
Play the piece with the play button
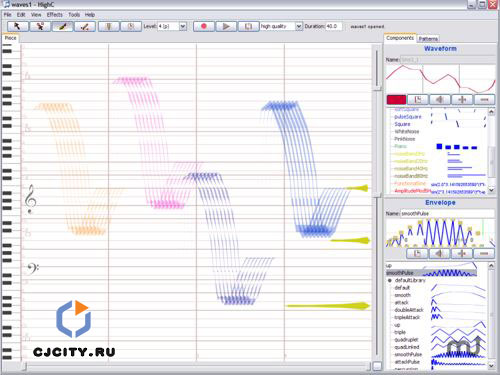click(x=226, y=26)
